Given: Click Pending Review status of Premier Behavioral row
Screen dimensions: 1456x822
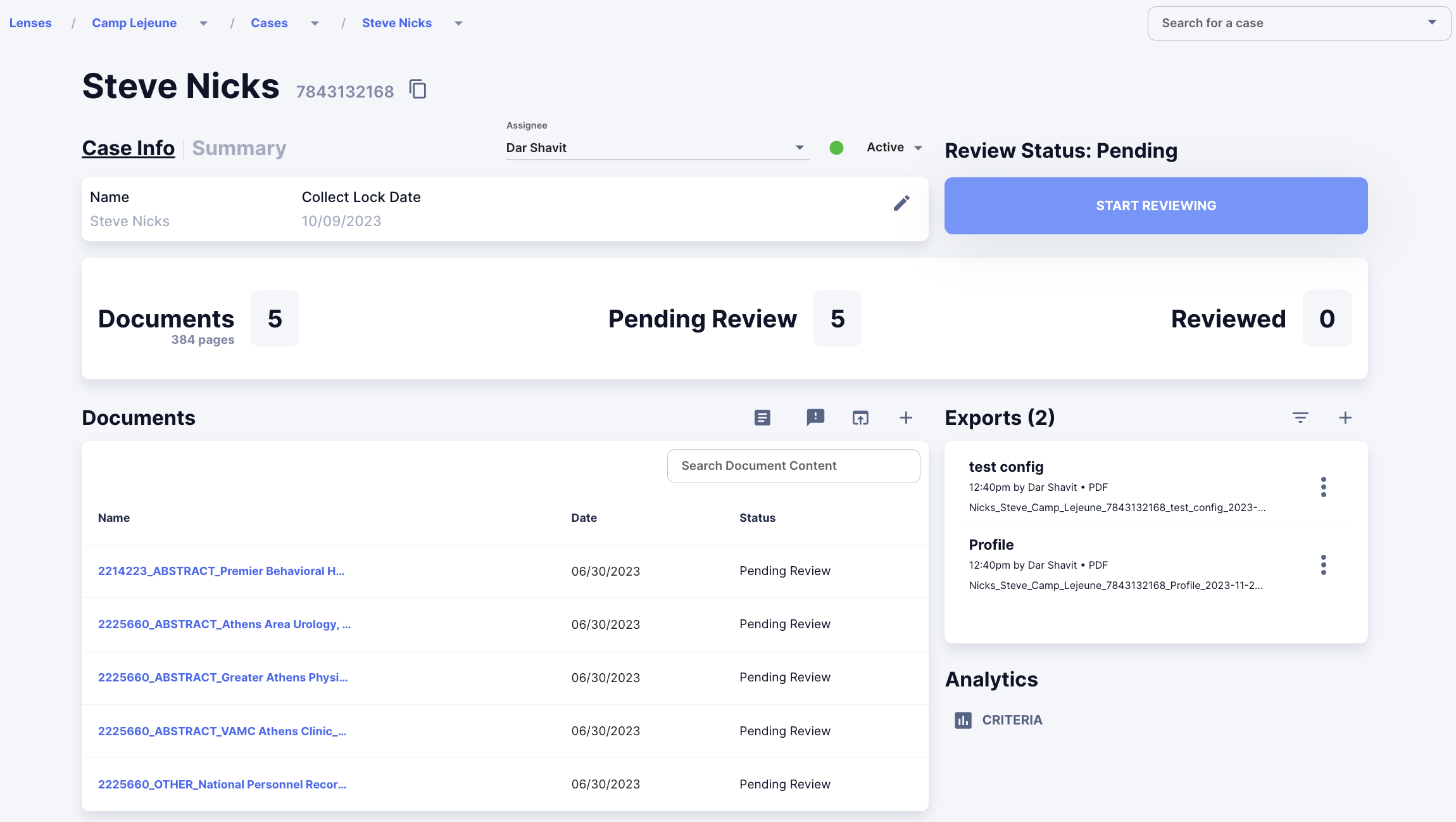Looking at the screenshot, I should 785,571.
